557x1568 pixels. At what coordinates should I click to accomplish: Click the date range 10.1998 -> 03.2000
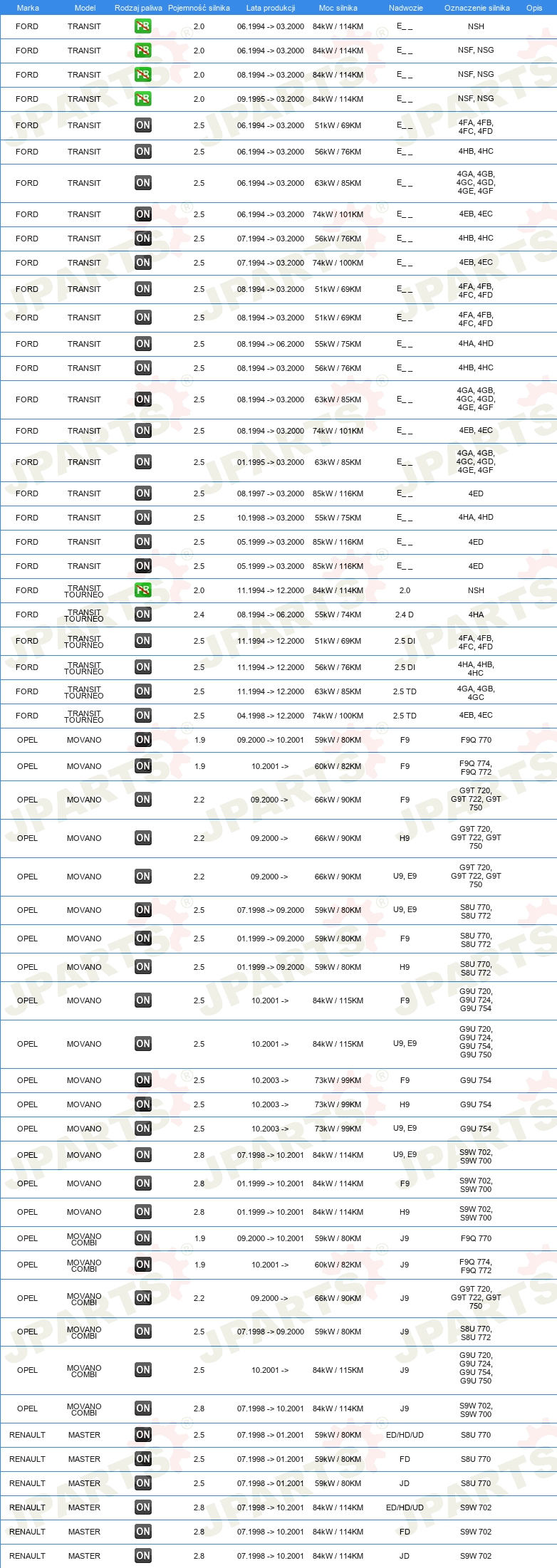click(271, 518)
